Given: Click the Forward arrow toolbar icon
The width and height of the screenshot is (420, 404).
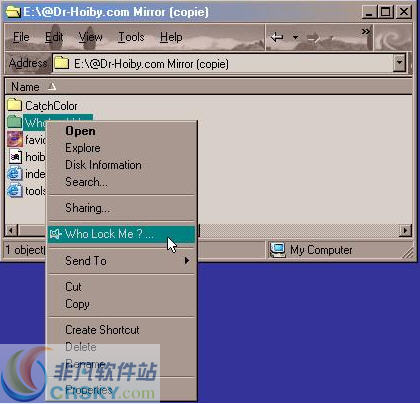Looking at the screenshot, I should (x=313, y=38).
